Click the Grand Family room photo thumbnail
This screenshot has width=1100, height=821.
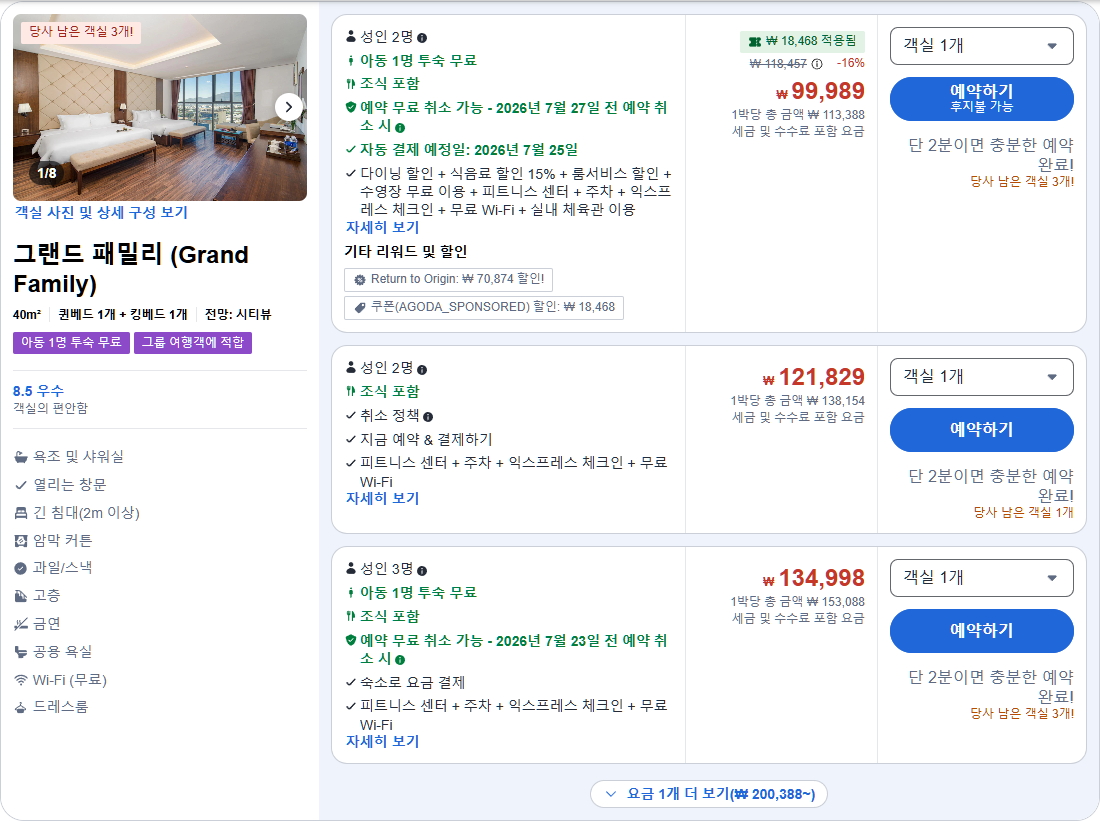160,107
